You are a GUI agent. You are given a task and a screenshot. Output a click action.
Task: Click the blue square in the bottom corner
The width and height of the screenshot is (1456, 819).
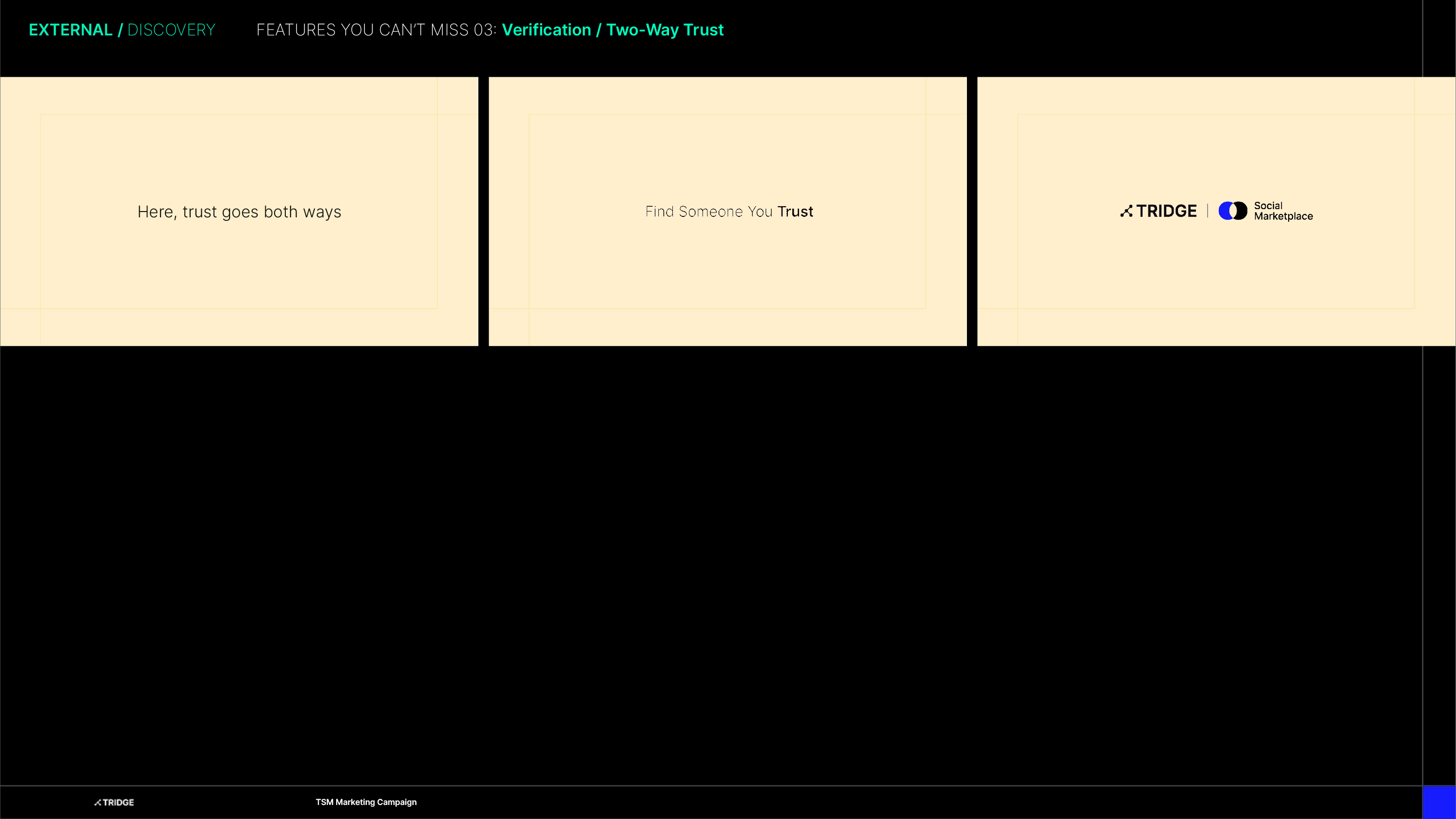click(x=1439, y=802)
